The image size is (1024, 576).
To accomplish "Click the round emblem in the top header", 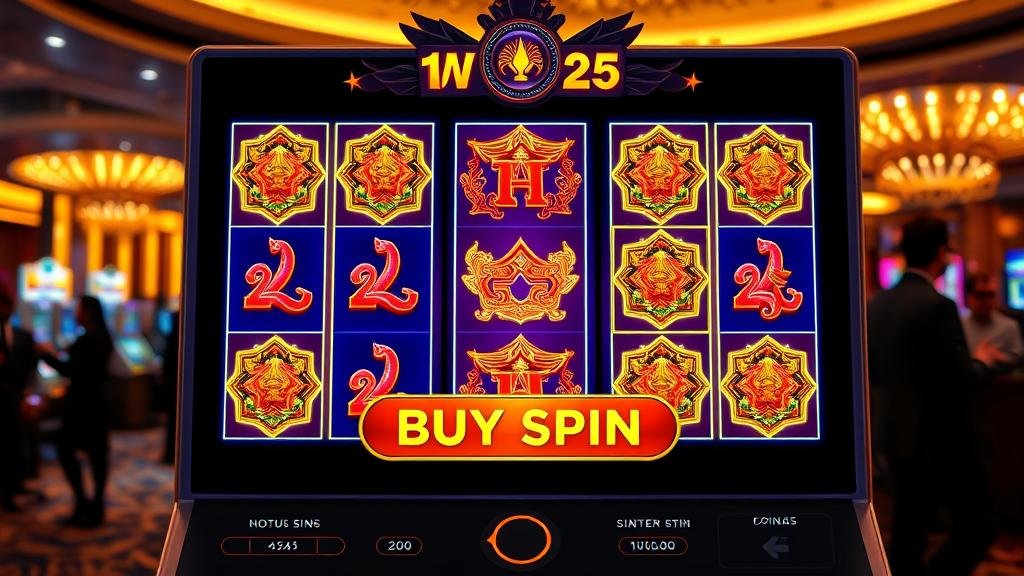I will [x=520, y=60].
